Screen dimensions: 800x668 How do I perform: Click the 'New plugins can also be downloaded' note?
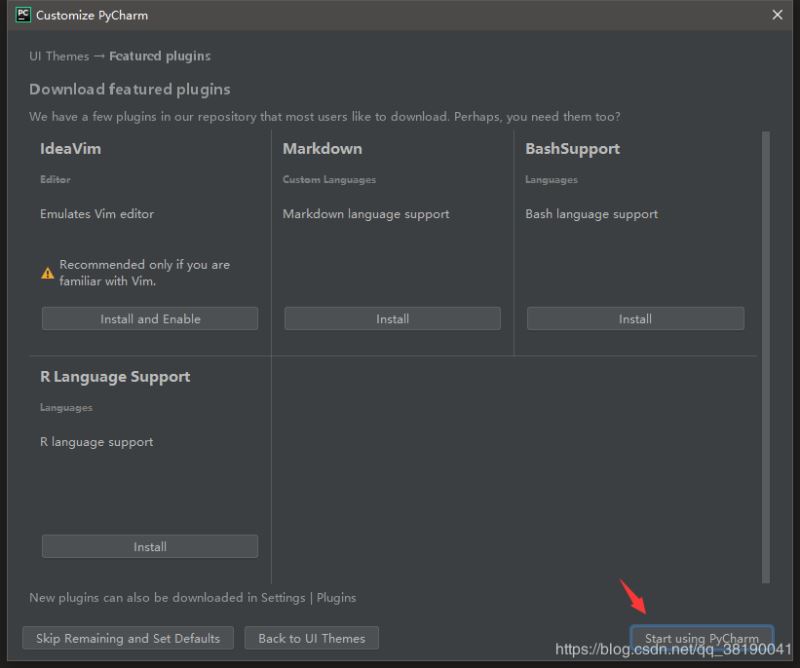(x=192, y=598)
